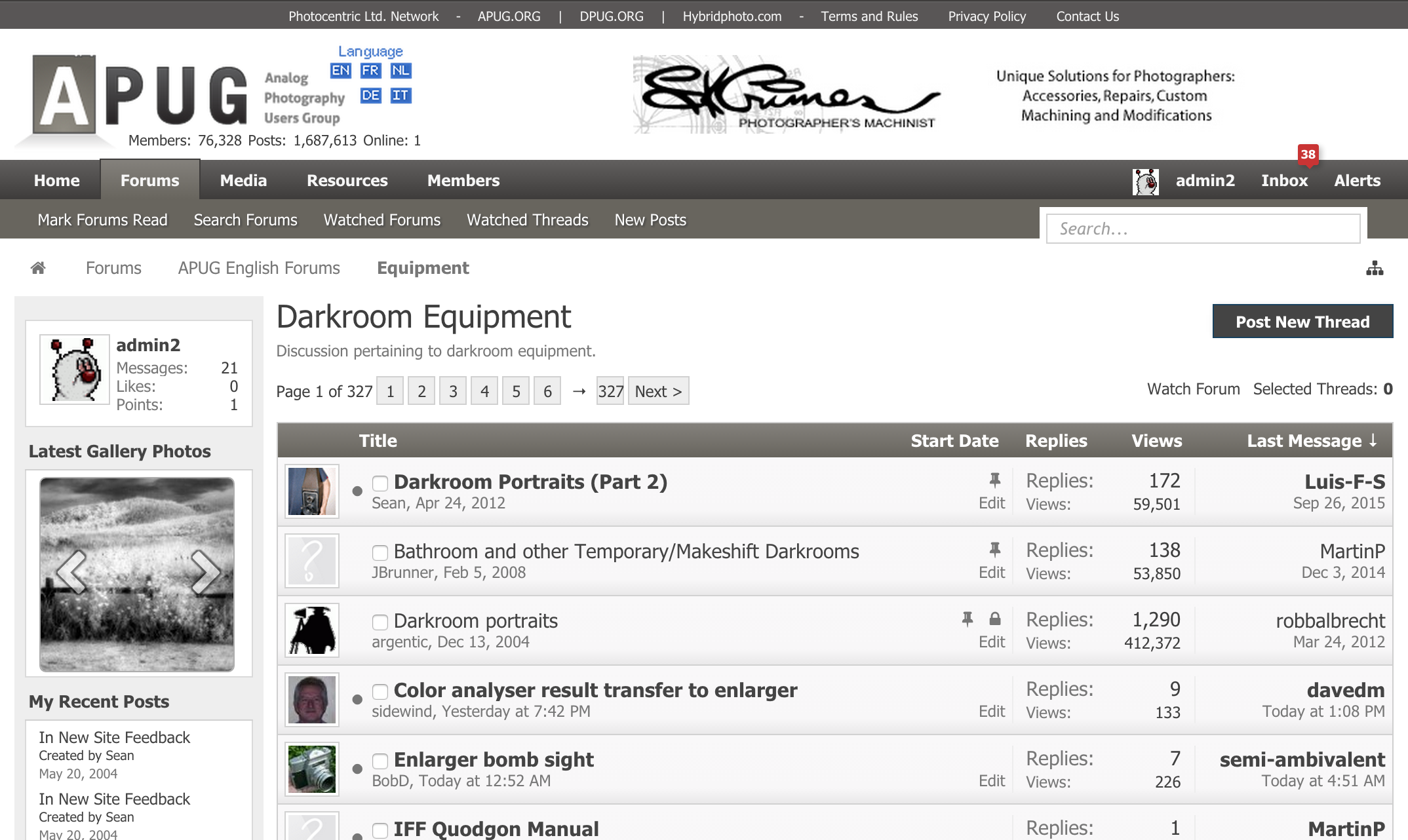This screenshot has height=840, width=1408.
Task: Jump pages using the arrow ellipsis
Action: click(x=579, y=391)
